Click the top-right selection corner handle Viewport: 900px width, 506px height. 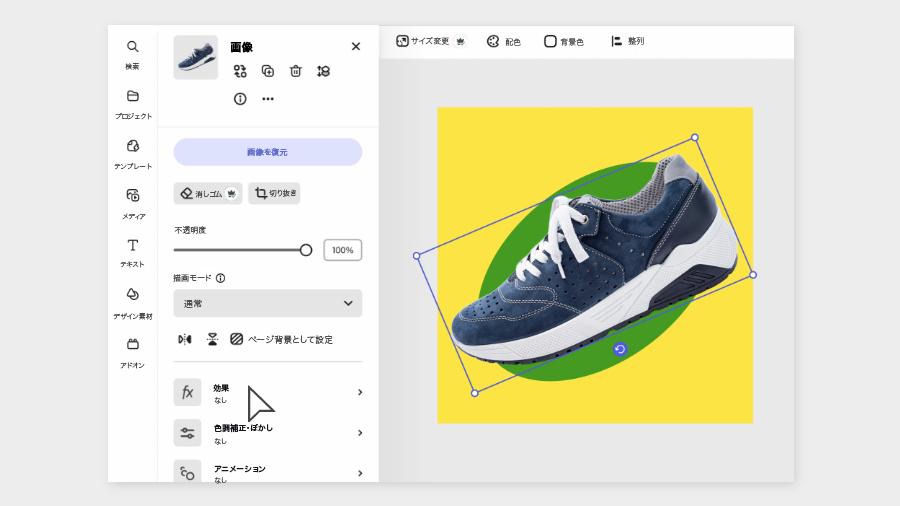(x=695, y=138)
